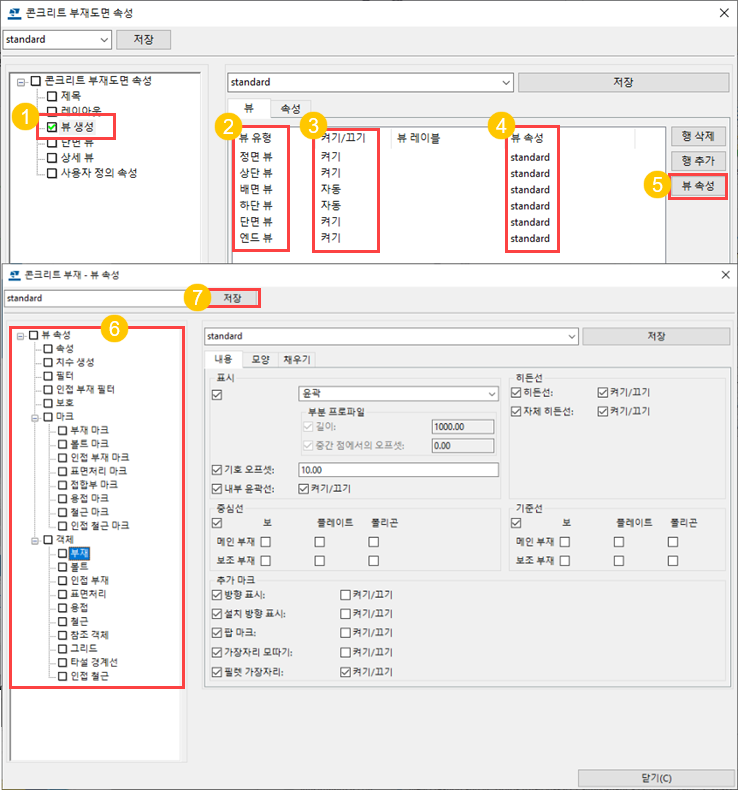Open the 내용 tab
This screenshot has height=790, width=738.
pyautogui.click(x=223, y=359)
